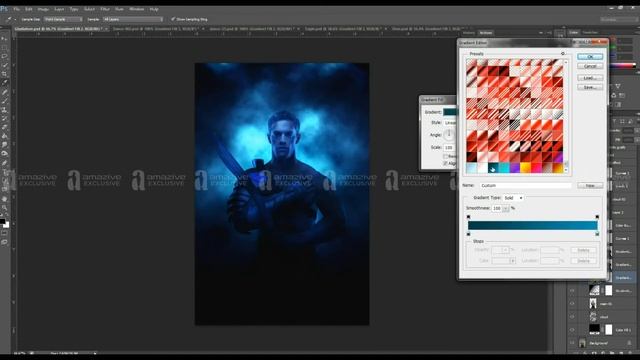Click OK in Gradient Editor
640x360 pixels.
click(590, 57)
